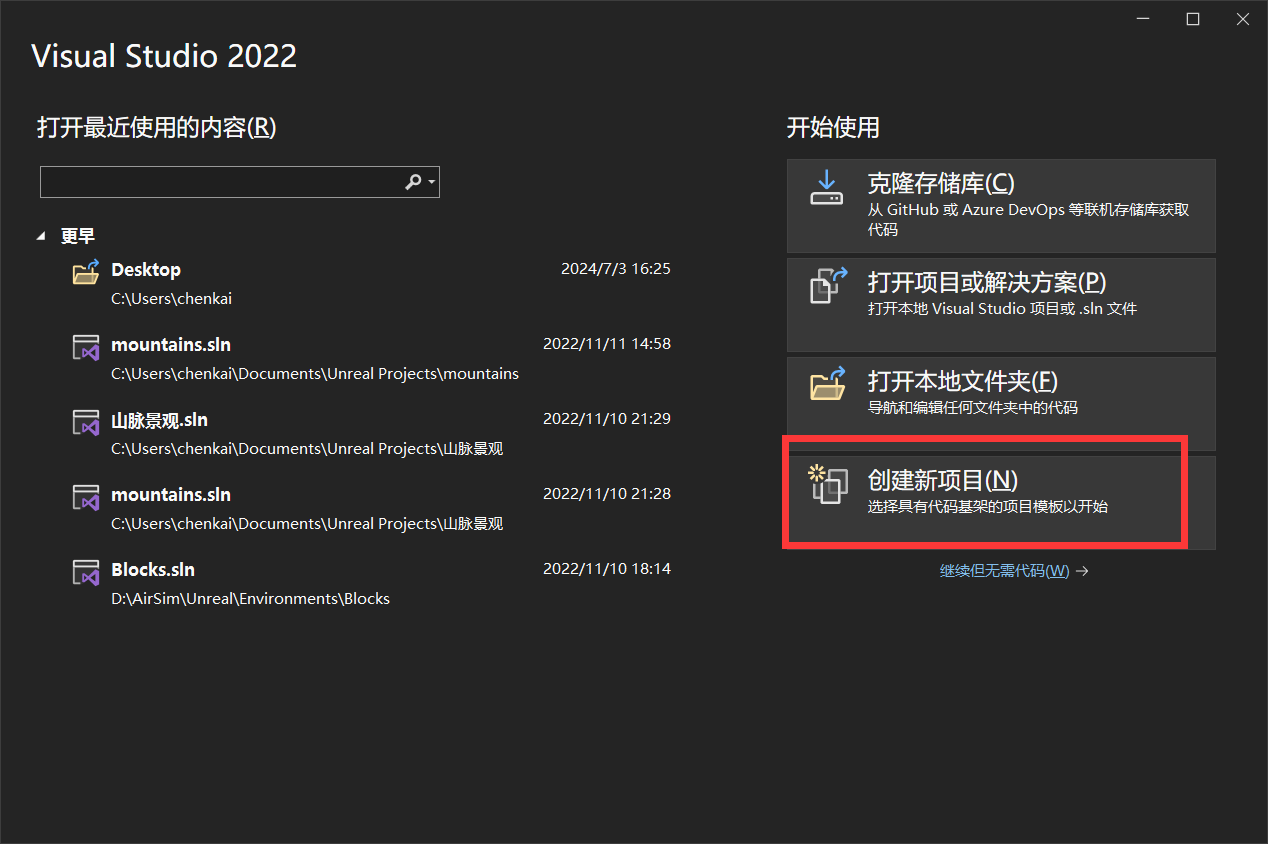Screen dimensions: 1268x844
Task: Close the Visual Studio start window
Action: click(x=1243, y=19)
